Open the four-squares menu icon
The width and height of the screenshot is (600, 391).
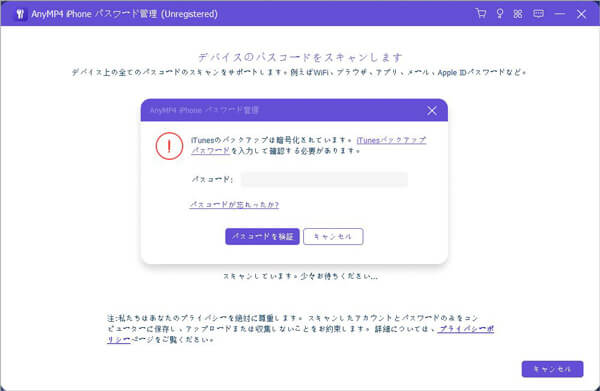(518, 14)
